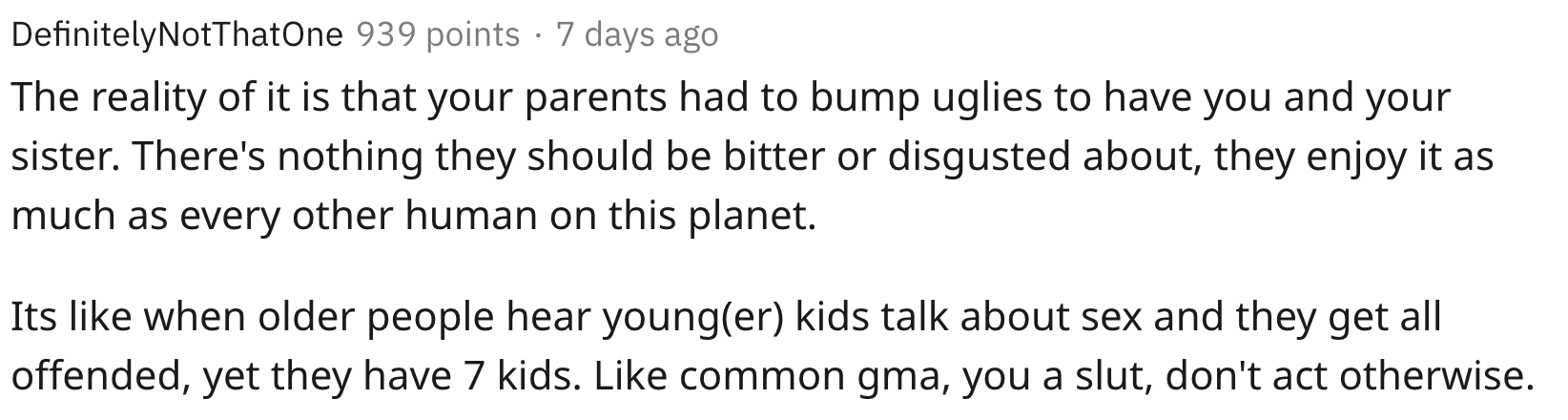Open the DefinitelyNotThatOne user profile link
1568x420 pixels.
[177, 35]
